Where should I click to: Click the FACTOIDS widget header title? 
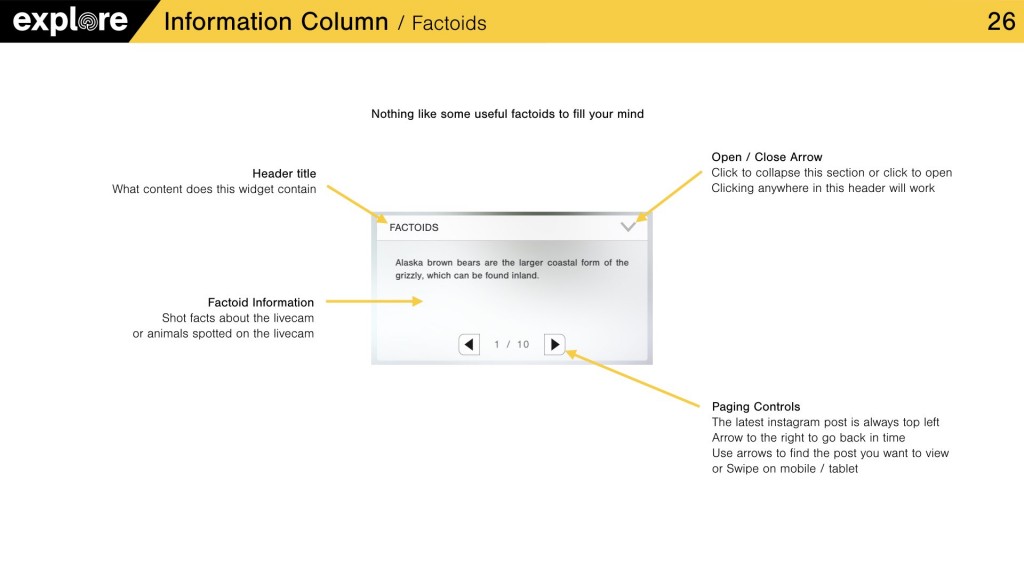pos(414,228)
